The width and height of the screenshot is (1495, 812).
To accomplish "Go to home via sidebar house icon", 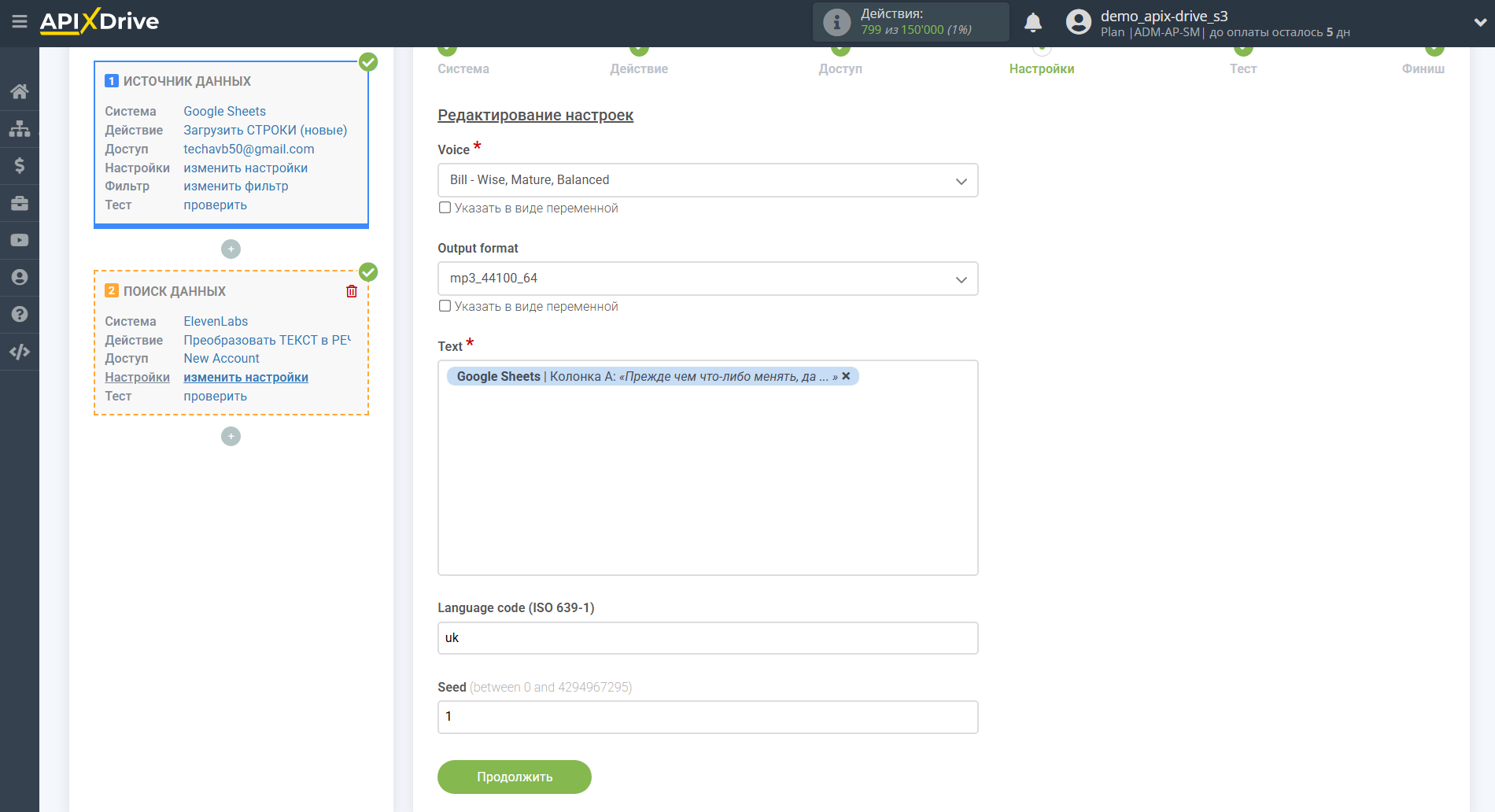I will (20, 91).
